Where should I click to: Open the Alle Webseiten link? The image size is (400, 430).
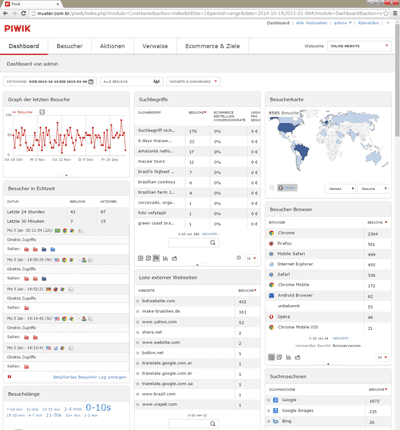(311, 23)
